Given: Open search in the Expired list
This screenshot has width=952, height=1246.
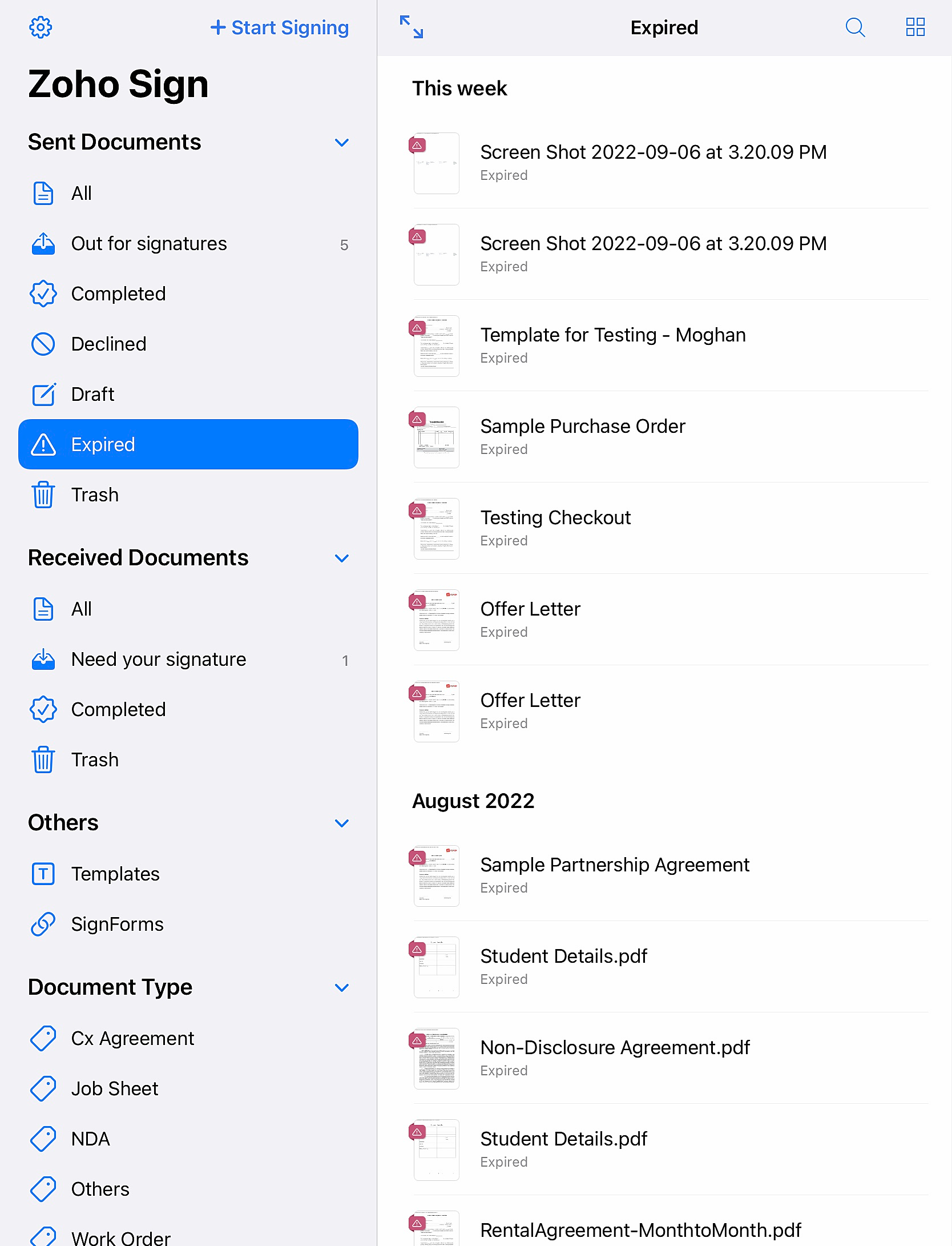Looking at the screenshot, I should point(855,27).
